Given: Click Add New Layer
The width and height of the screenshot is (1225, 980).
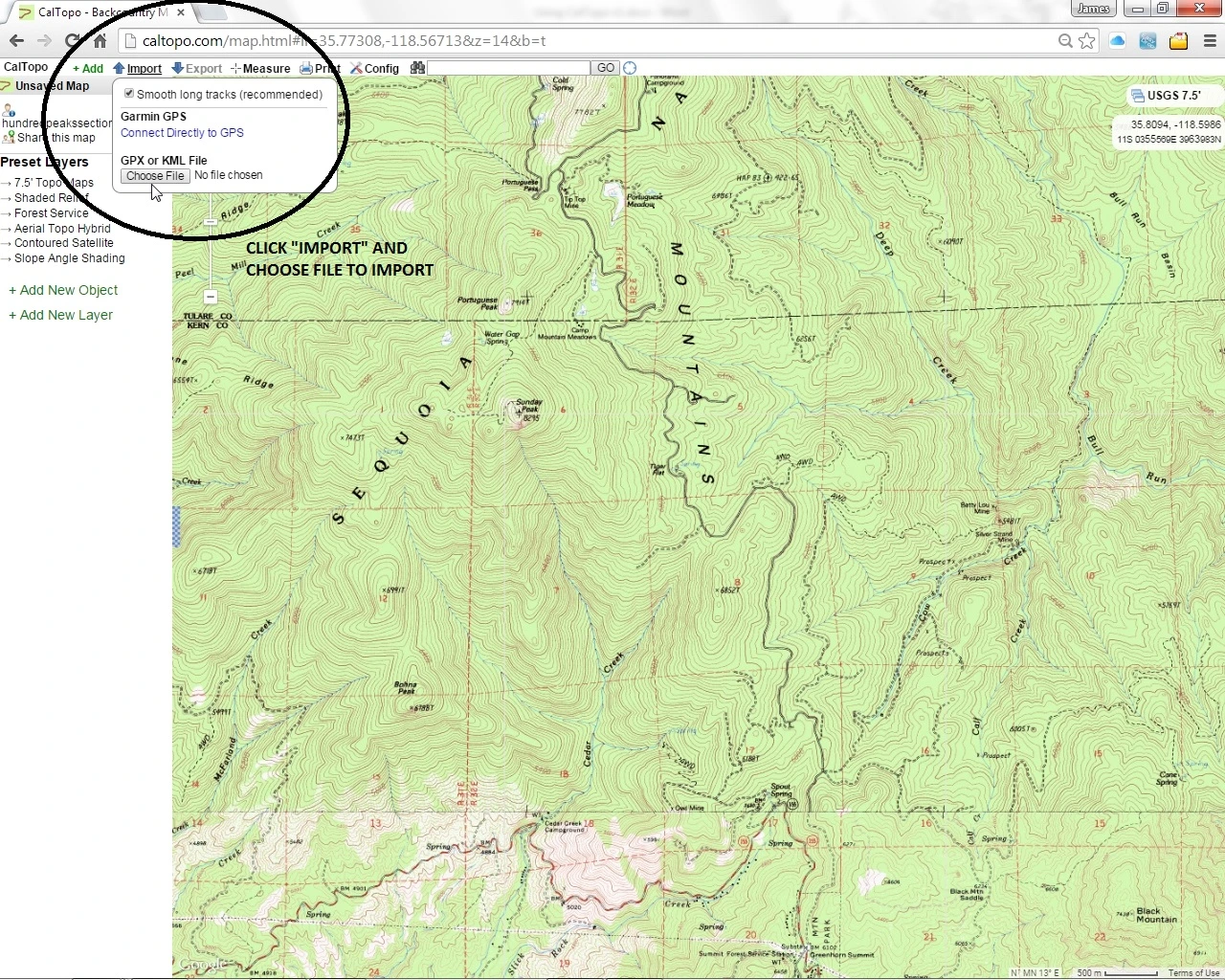Looking at the screenshot, I should click(x=60, y=315).
